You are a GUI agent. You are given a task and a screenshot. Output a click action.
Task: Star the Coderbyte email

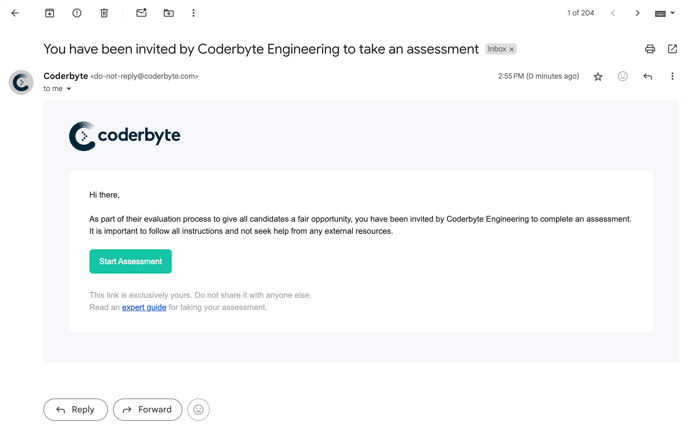coord(598,77)
